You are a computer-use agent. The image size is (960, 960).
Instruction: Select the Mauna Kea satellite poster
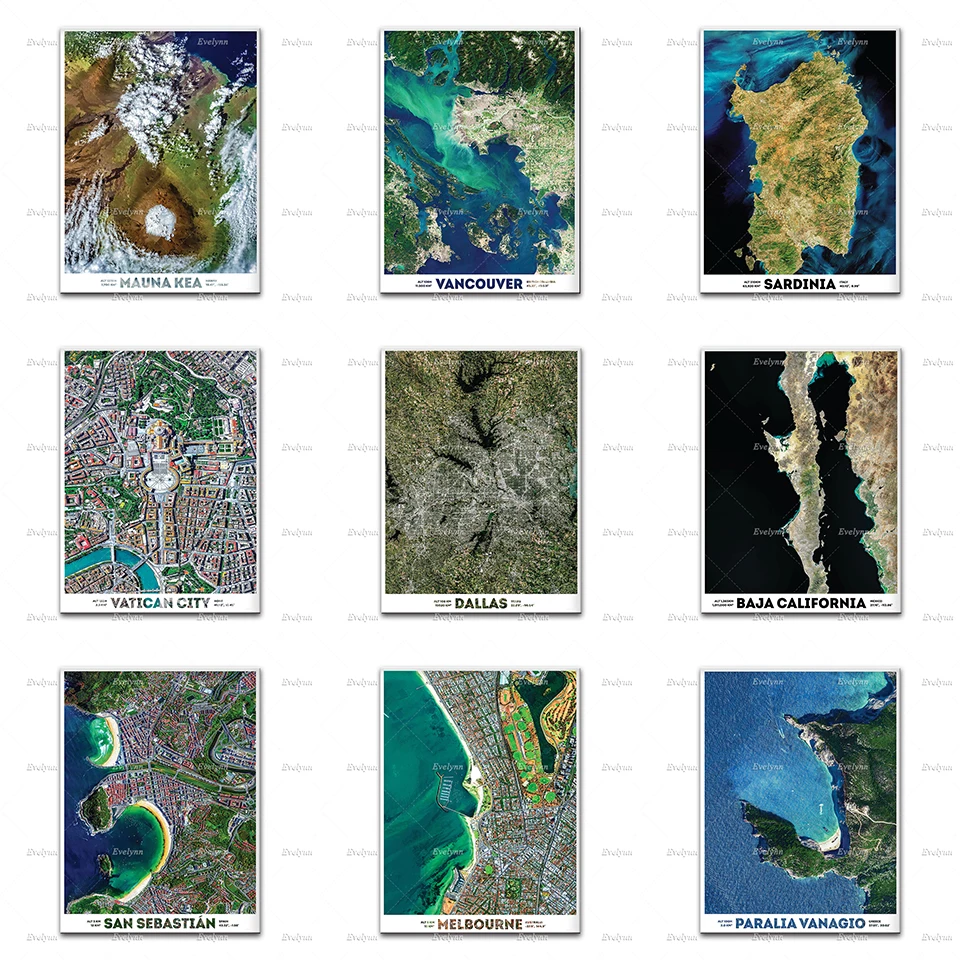pyautogui.click(x=160, y=160)
